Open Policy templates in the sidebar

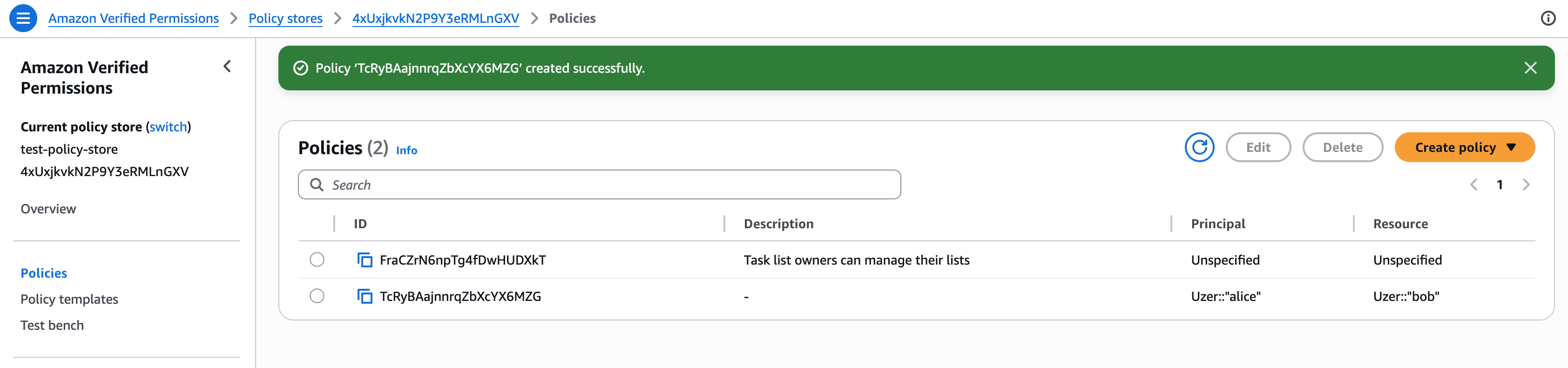point(69,299)
